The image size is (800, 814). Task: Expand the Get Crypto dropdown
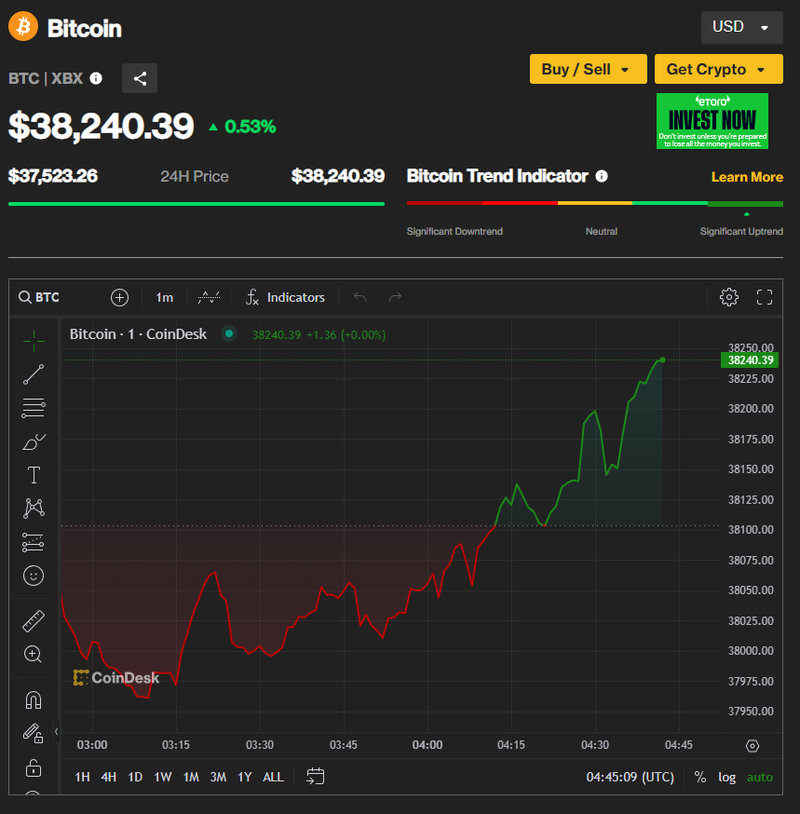tap(718, 69)
